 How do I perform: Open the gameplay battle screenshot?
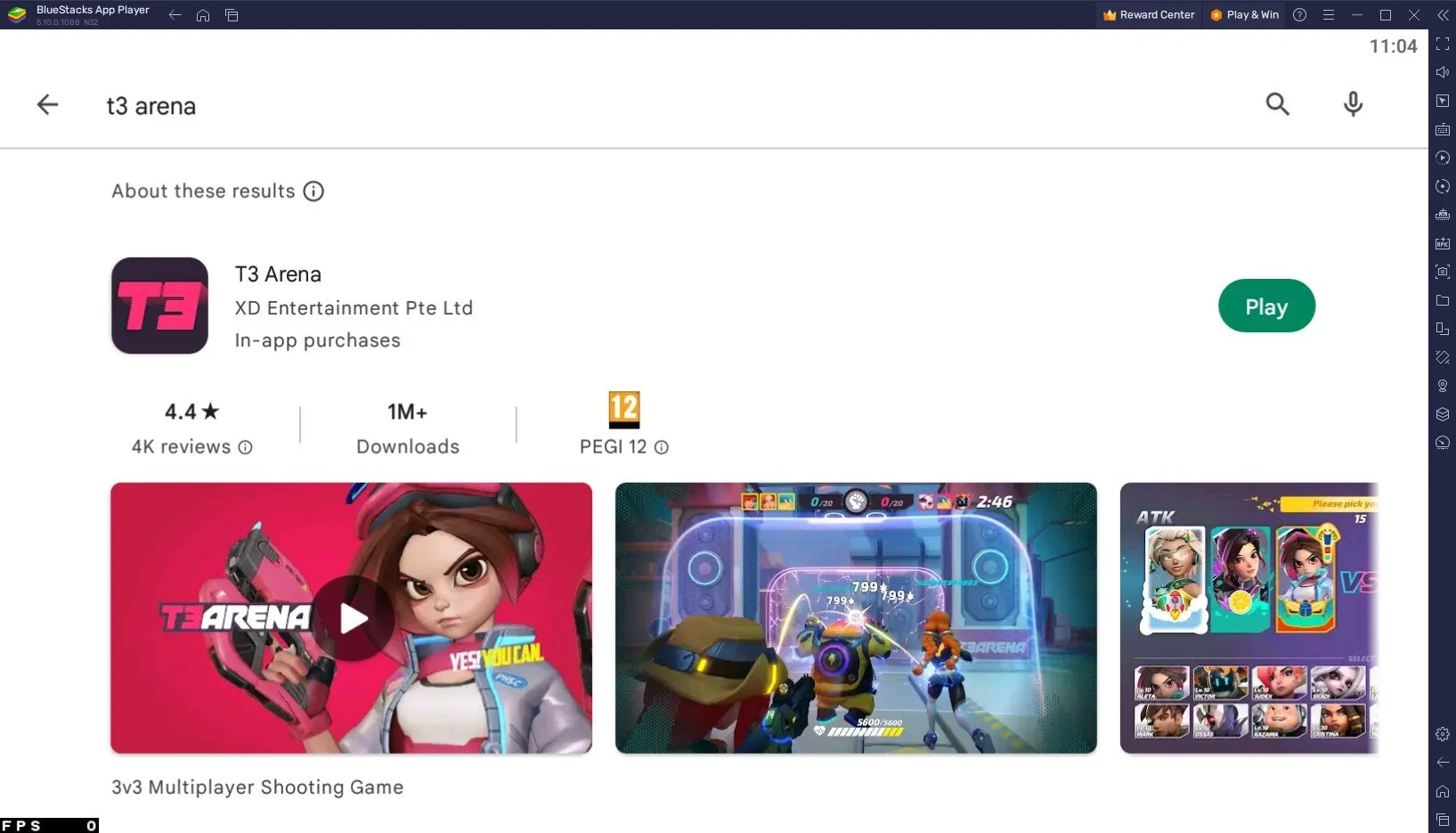pos(856,618)
